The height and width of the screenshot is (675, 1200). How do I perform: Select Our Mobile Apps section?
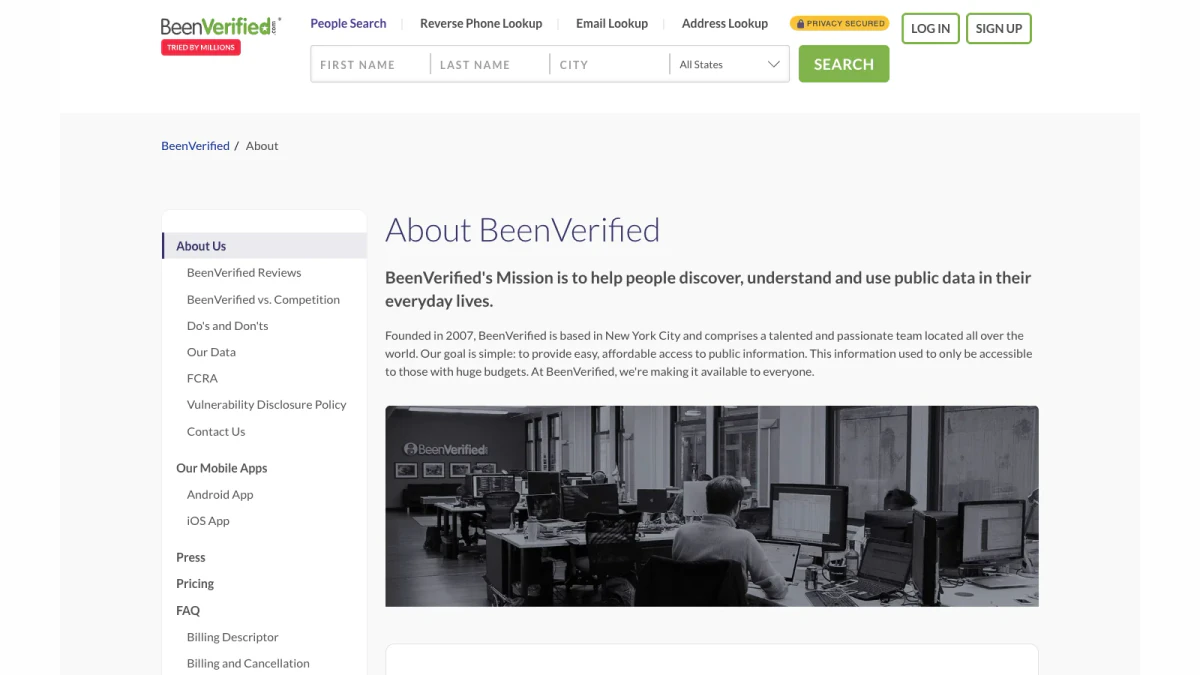pyautogui.click(x=222, y=468)
